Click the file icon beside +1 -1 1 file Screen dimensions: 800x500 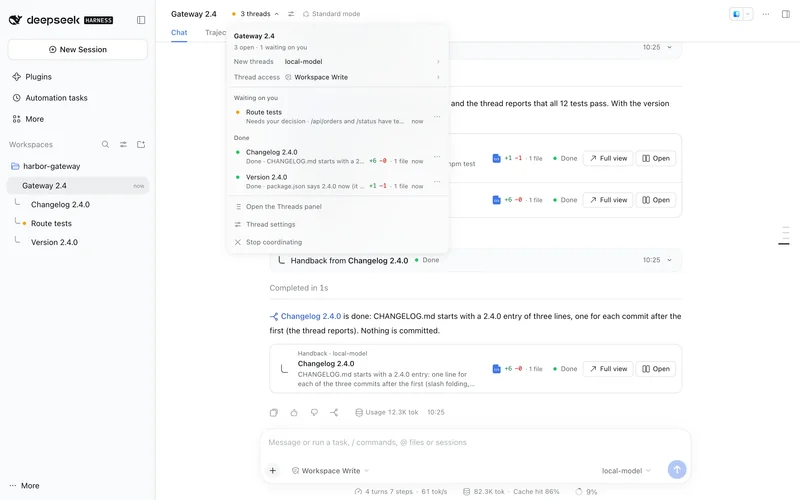(496, 158)
